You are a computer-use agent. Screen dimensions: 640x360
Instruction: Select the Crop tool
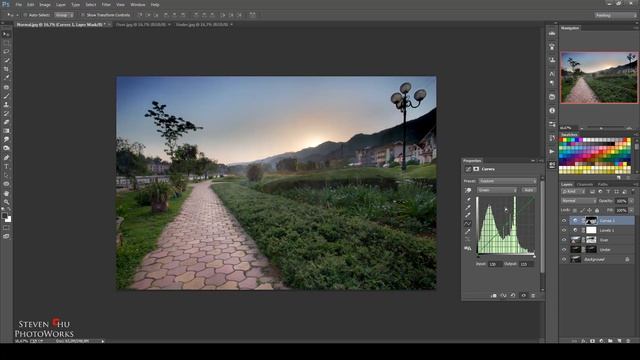6,69
